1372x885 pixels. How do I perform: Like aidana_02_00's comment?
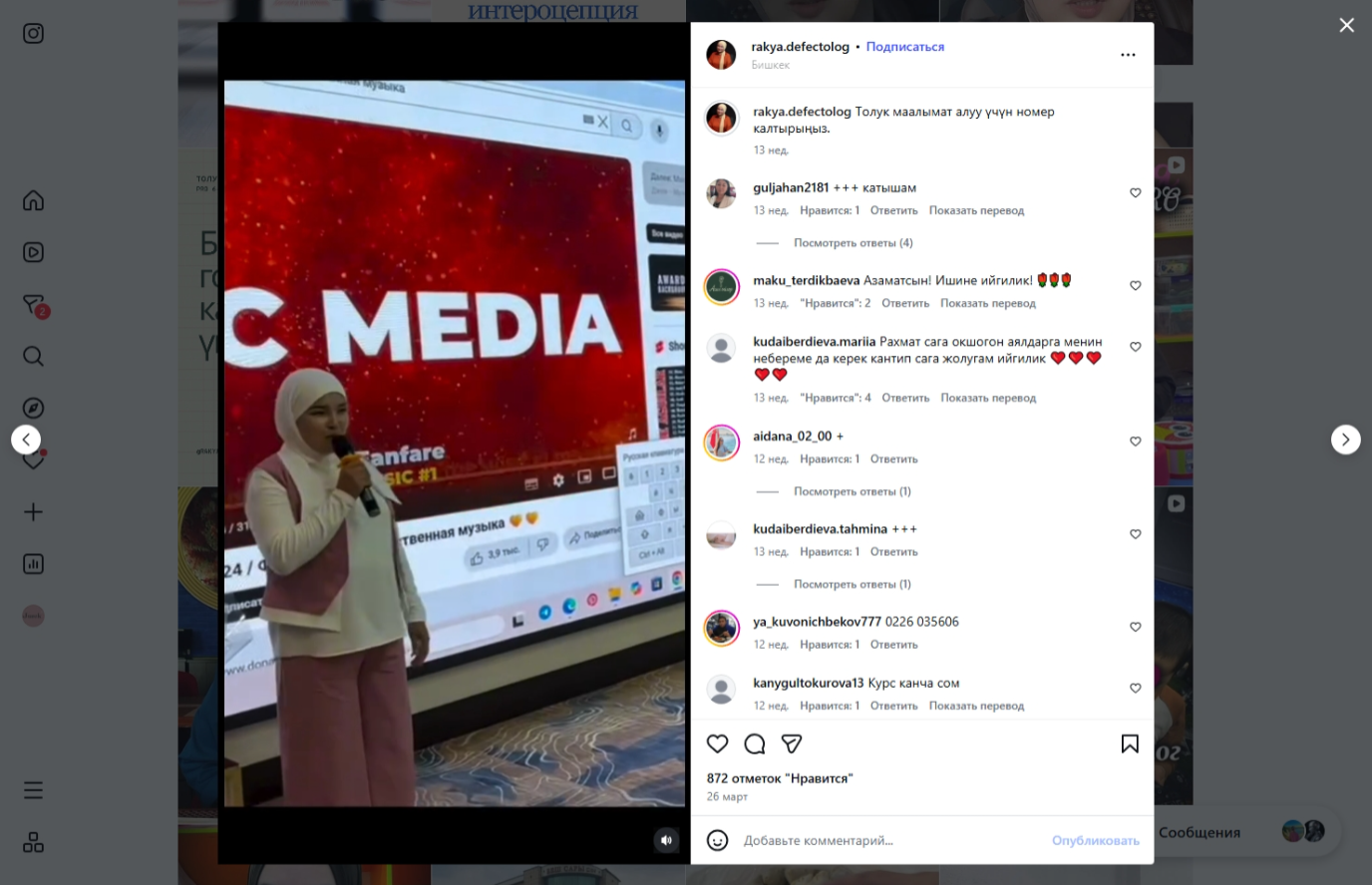tap(1135, 442)
